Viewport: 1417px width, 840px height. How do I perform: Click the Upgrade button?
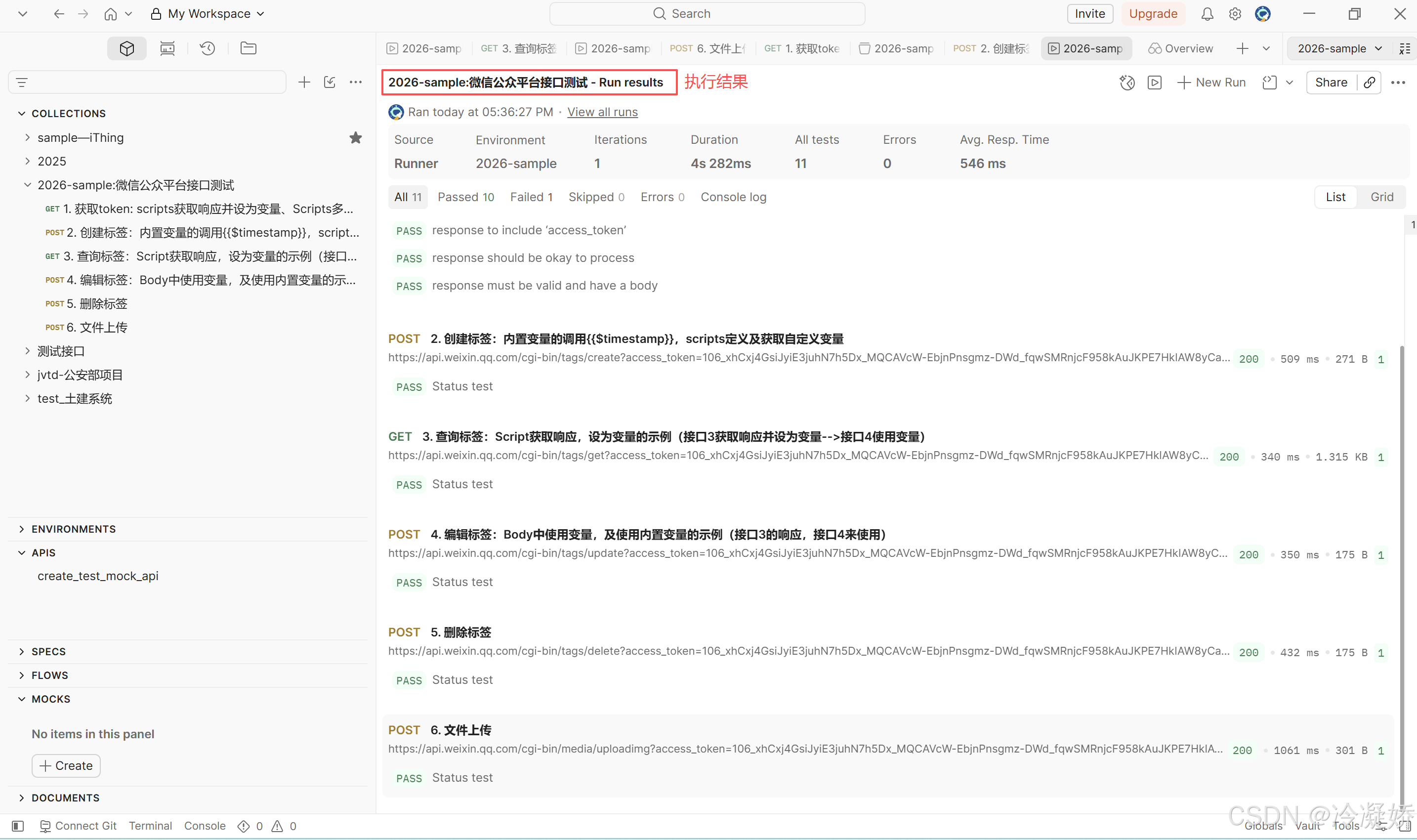1153,13
